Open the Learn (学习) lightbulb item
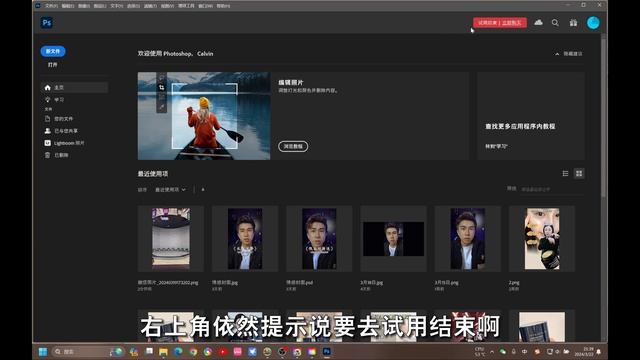Image resolution: width=640 pixels, height=360 pixels. click(x=54, y=100)
